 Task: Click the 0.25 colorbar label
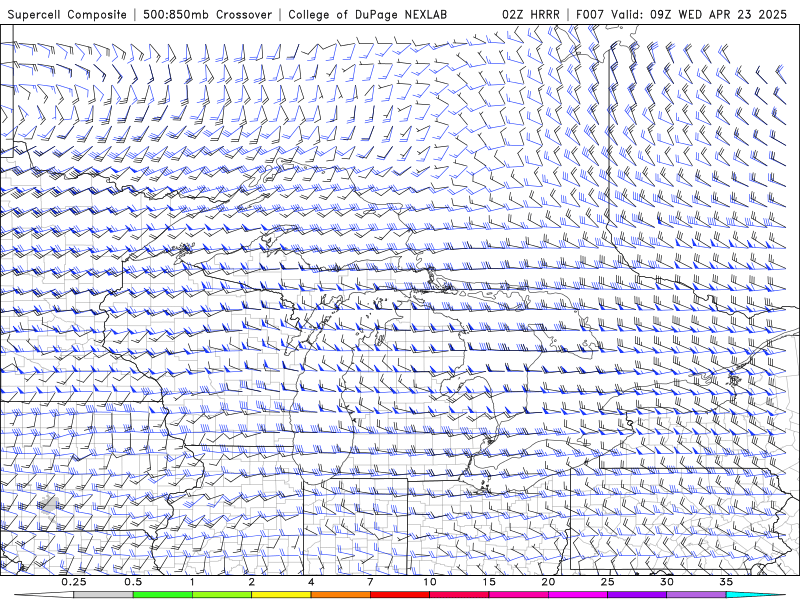[74, 582]
